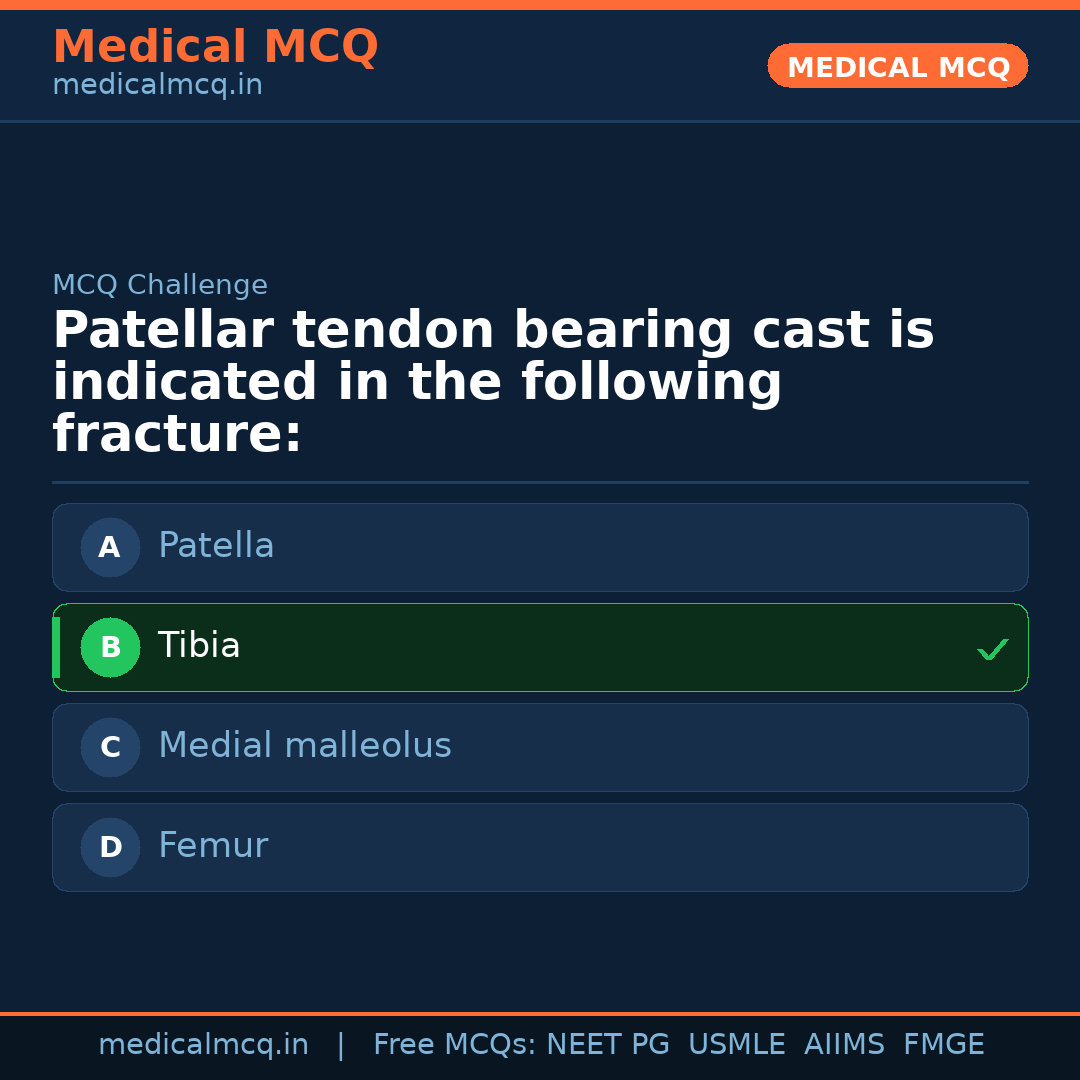
Task: Click the NEET PG label
Action: point(607,1044)
